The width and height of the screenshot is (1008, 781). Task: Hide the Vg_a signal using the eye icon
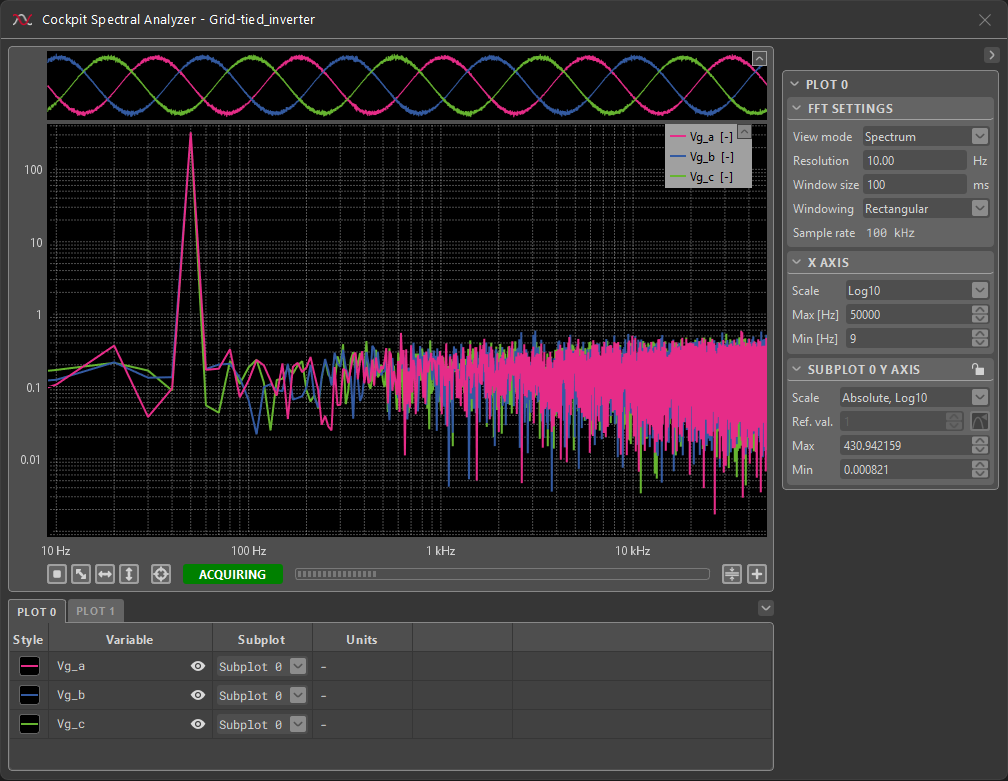[198, 666]
